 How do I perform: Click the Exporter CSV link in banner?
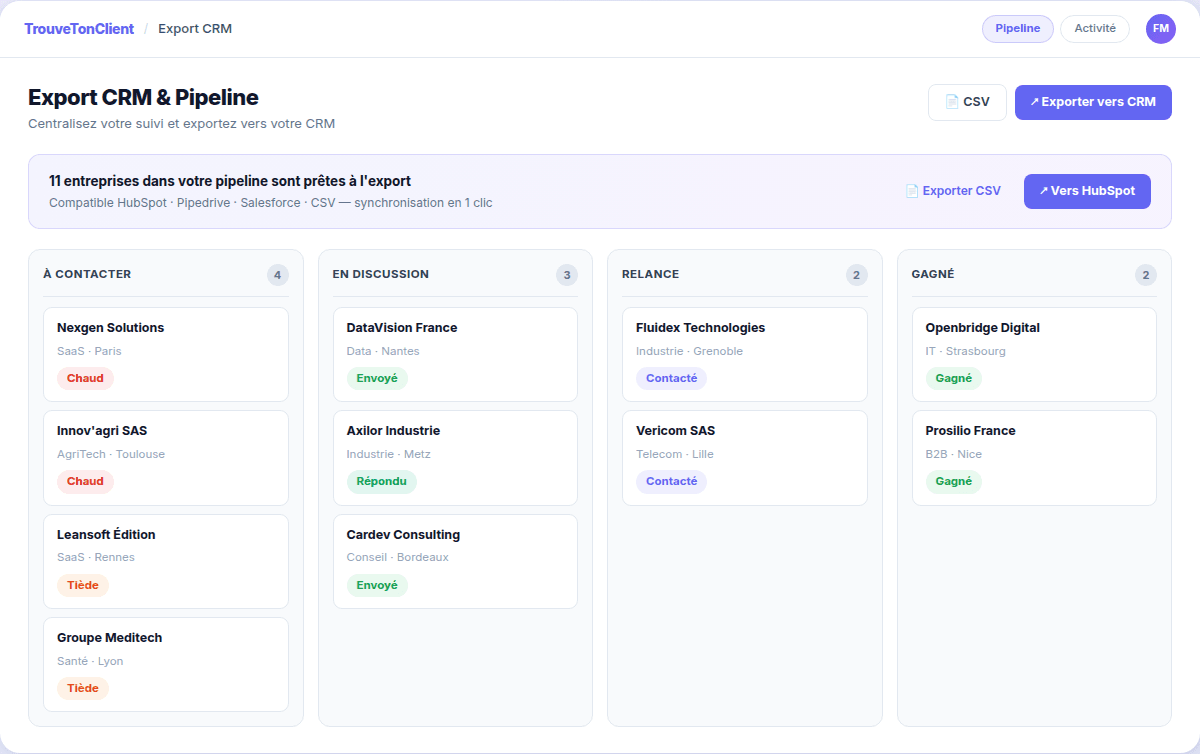point(953,191)
